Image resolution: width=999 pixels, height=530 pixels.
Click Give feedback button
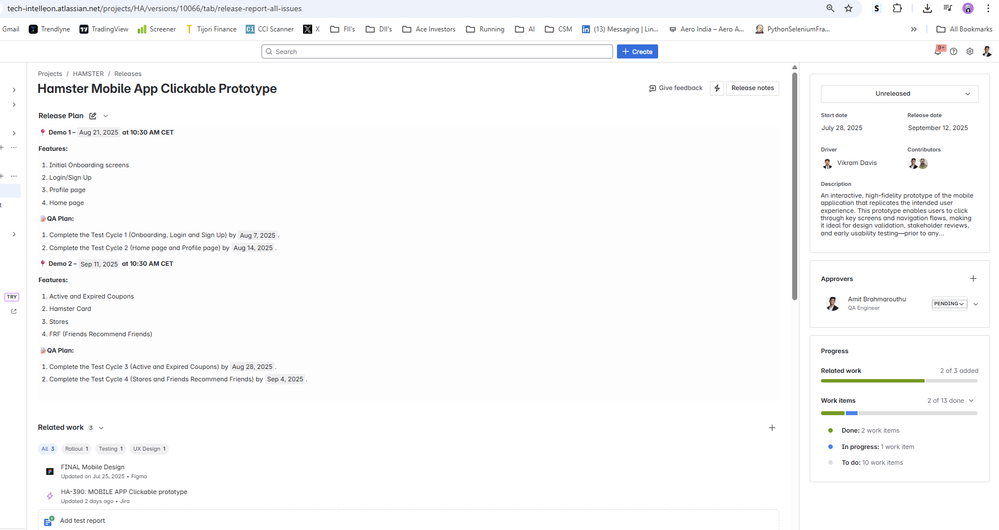(x=675, y=88)
